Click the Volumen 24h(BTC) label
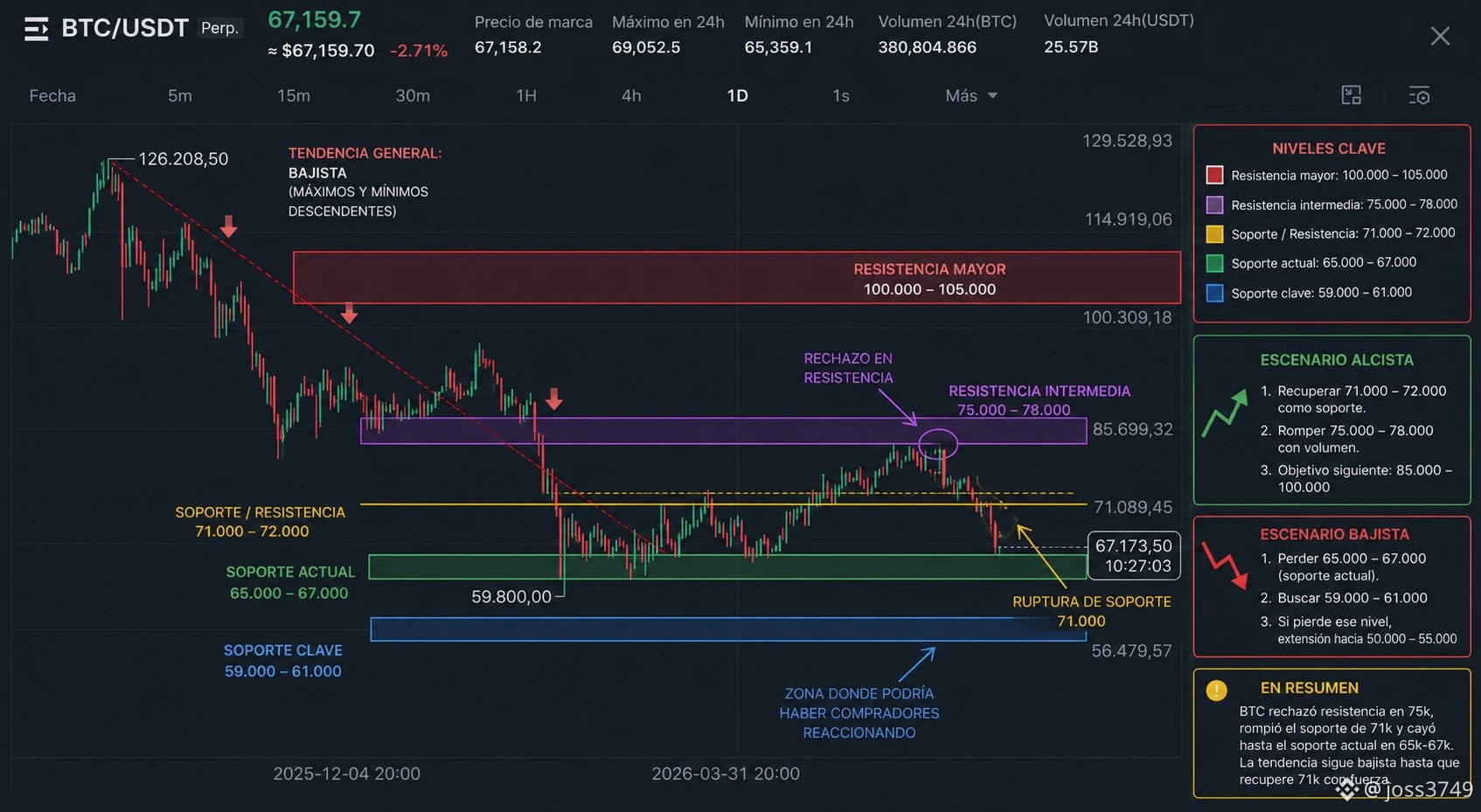The width and height of the screenshot is (1481, 812). (x=948, y=22)
